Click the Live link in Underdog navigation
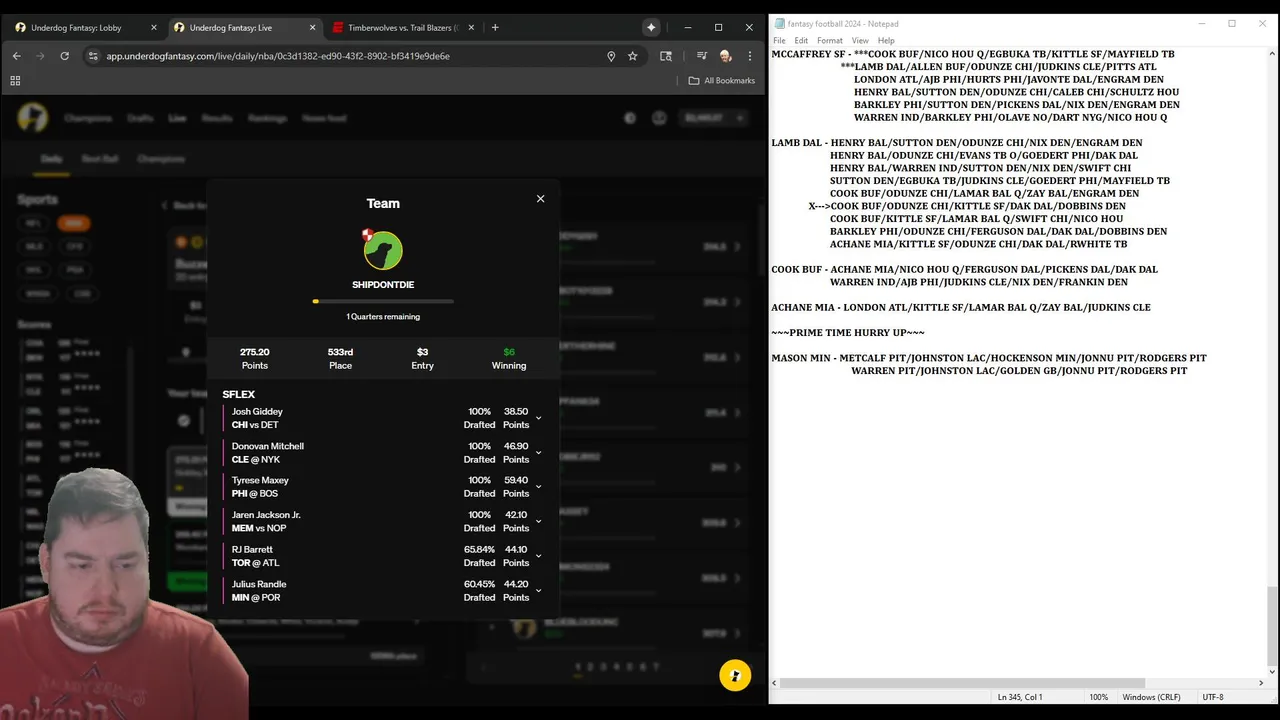 pyautogui.click(x=177, y=118)
